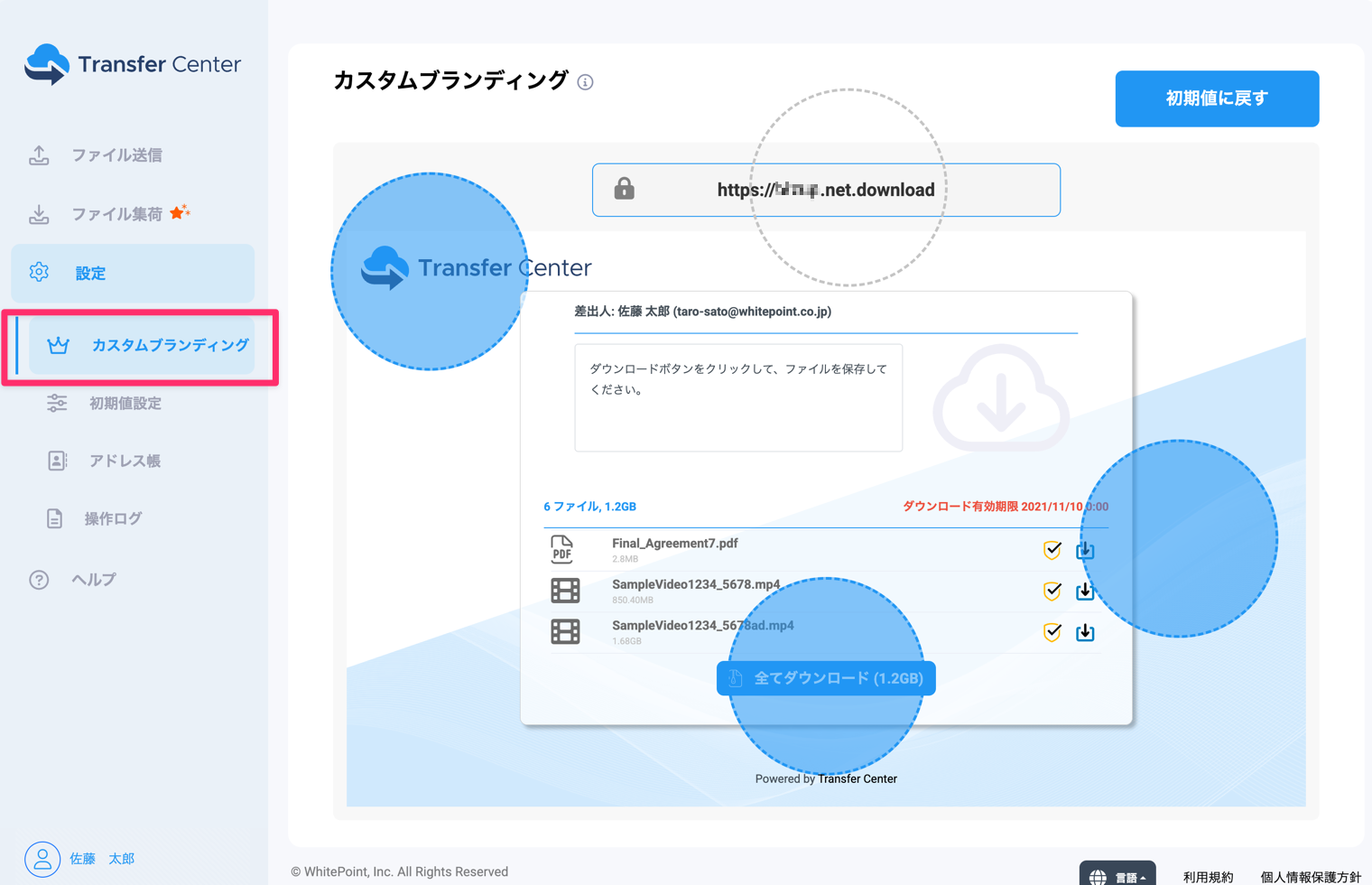
Task: Open アドレス帳 in the sidebar
Action: tap(125, 461)
